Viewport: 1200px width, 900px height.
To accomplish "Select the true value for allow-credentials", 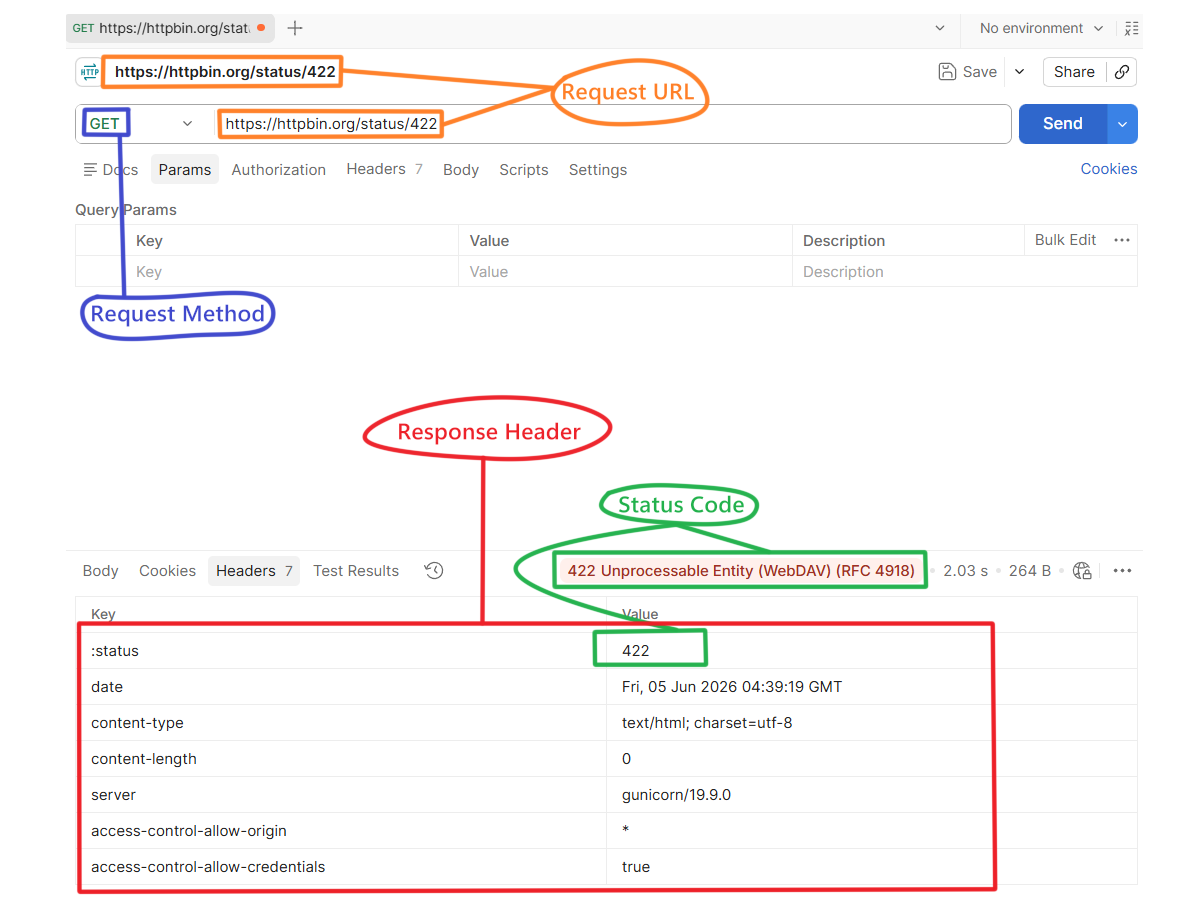I will coord(636,867).
